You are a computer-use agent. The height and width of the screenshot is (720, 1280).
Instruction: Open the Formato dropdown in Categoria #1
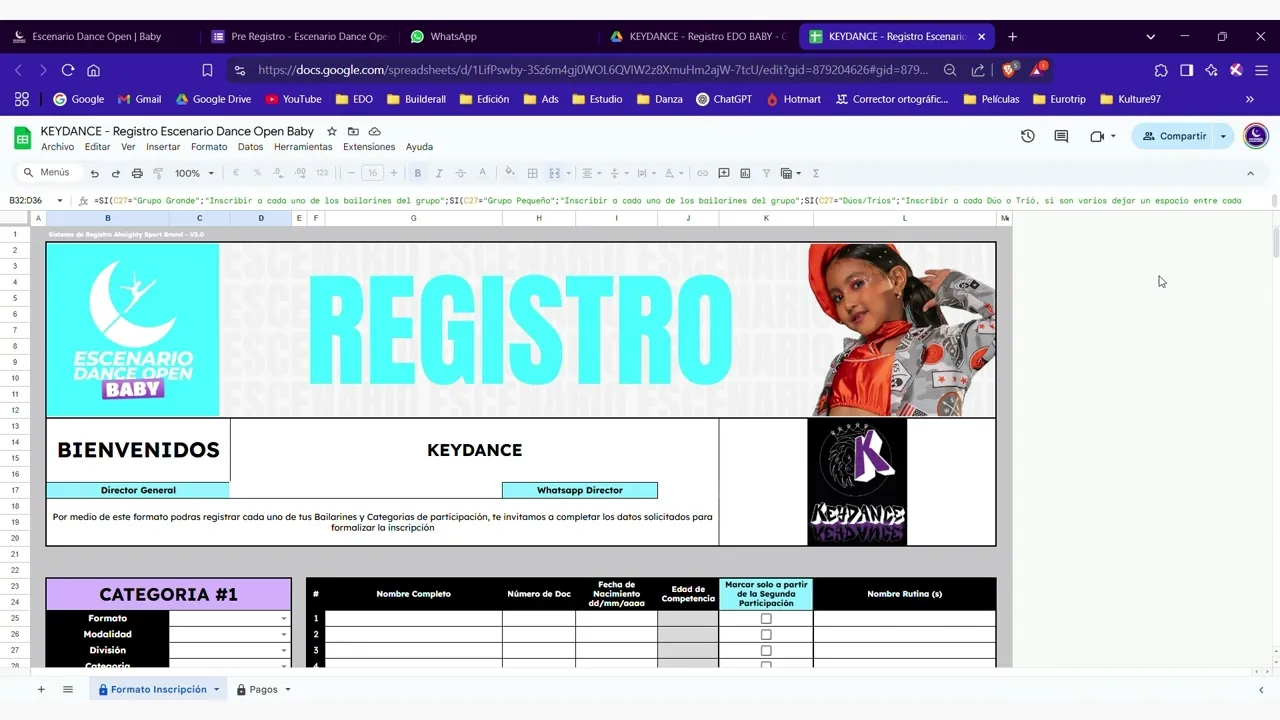(284, 619)
